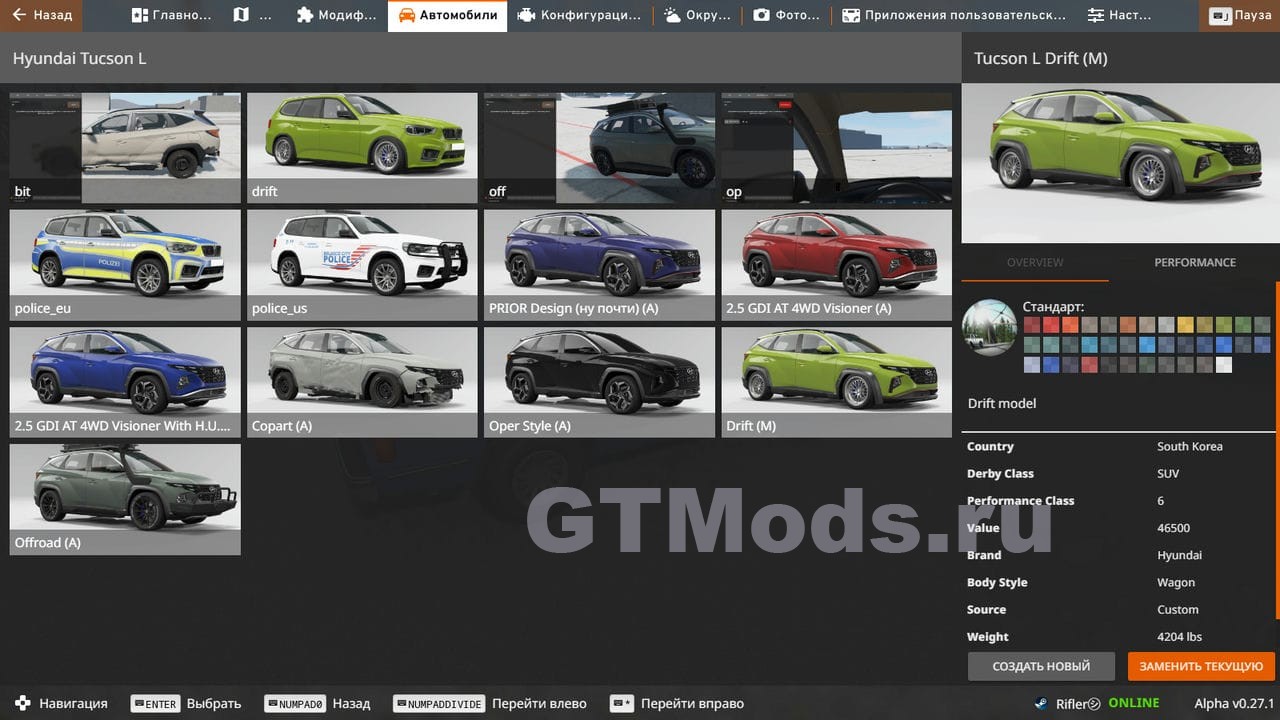Select blue Visioner With H.U. configuration
The width and height of the screenshot is (1280, 720).
coord(125,382)
